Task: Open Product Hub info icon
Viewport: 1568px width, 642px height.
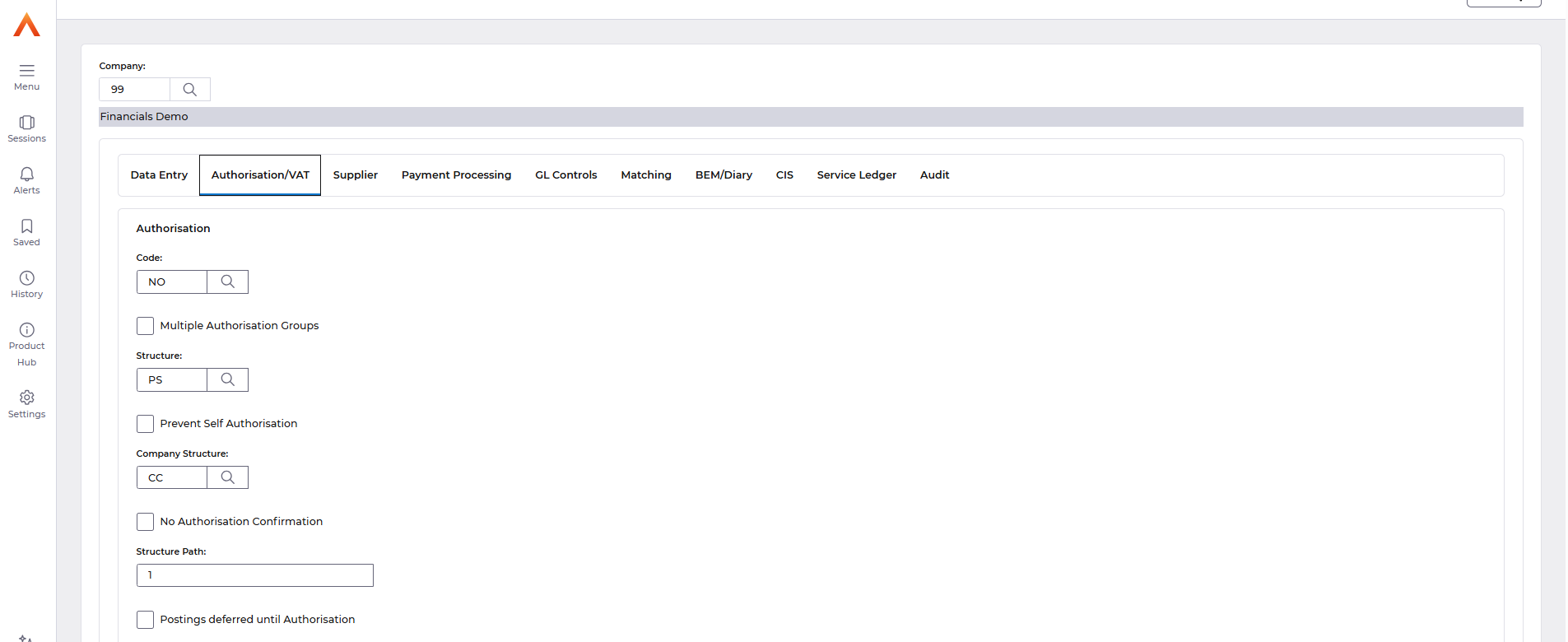Action: tap(26, 330)
